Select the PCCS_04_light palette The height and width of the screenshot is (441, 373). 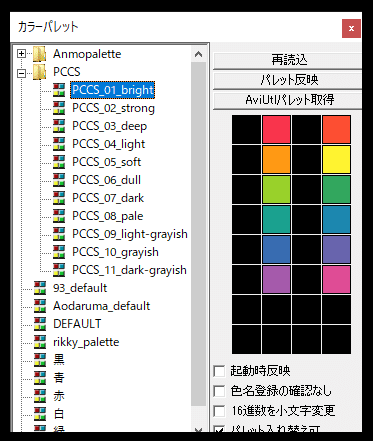pyautogui.click(x=108, y=144)
